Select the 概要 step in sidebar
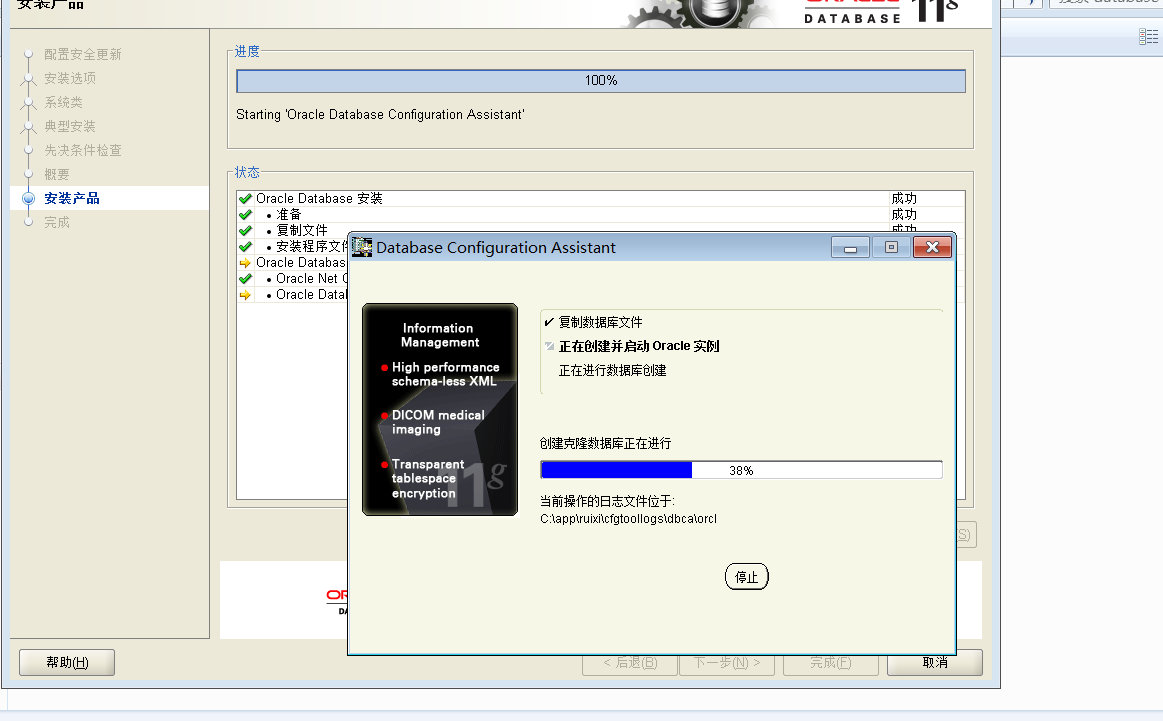The height and width of the screenshot is (721, 1163). tap(56, 174)
